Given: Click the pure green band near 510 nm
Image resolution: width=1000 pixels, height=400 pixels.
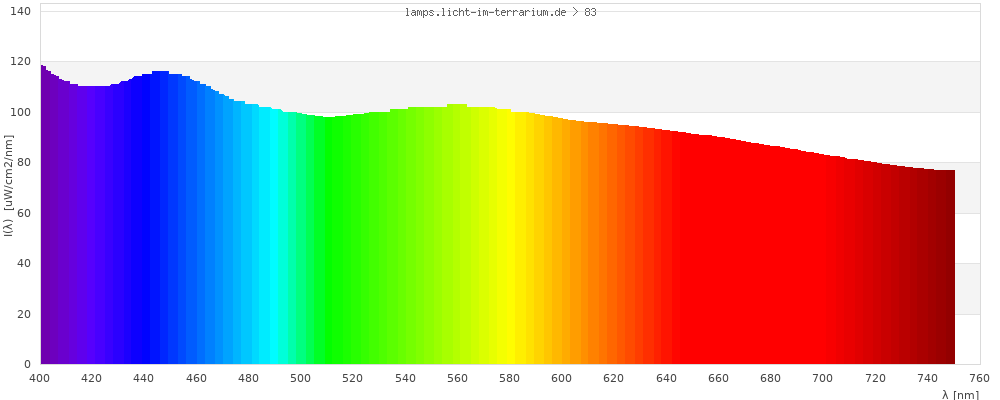Looking at the screenshot, I should point(327,240).
